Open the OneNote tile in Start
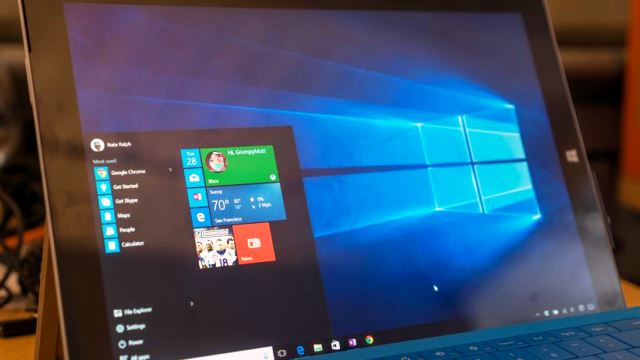The image size is (640, 360). coord(198,197)
